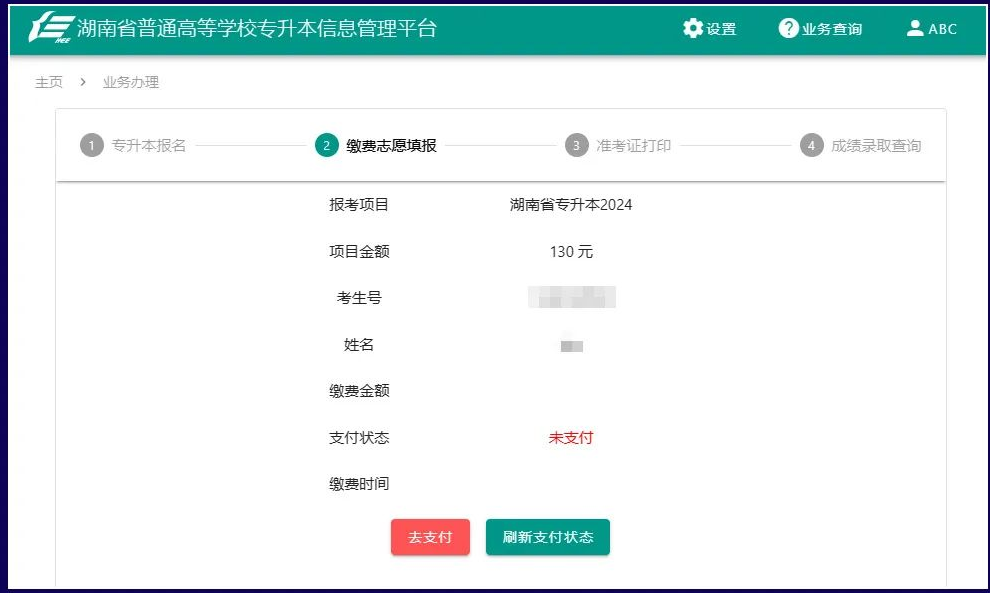Click the masked 考生号 value field
This screenshot has height=593, width=990.
pos(571,298)
